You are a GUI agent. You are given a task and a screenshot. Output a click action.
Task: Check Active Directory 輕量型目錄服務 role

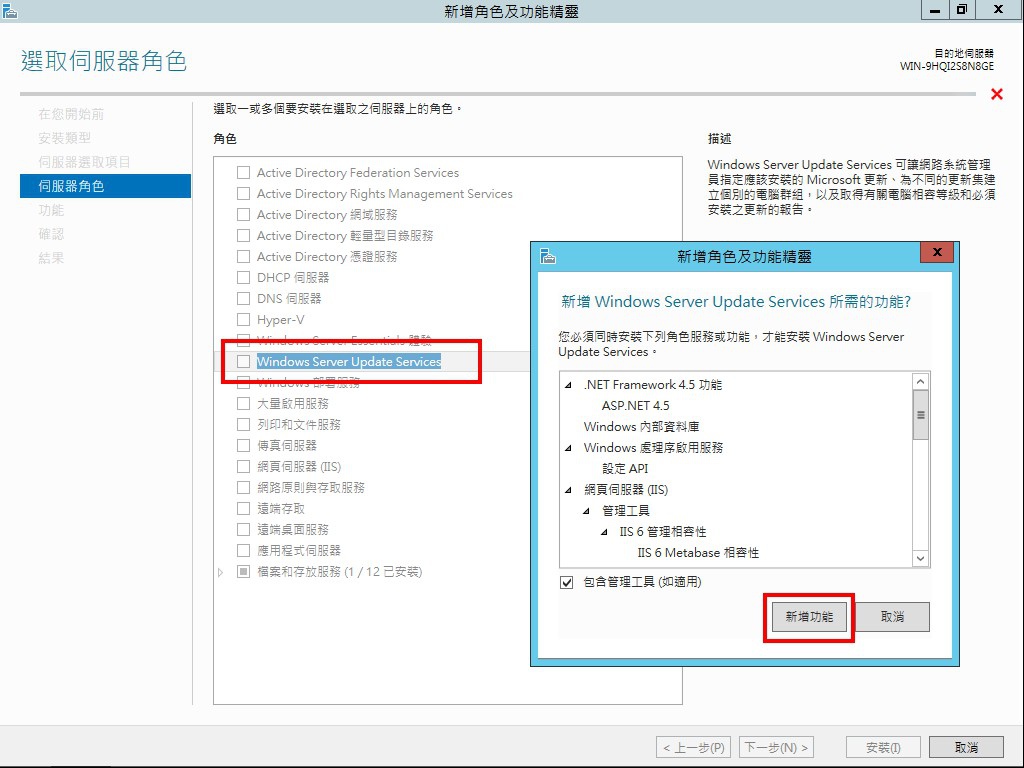pyautogui.click(x=244, y=235)
